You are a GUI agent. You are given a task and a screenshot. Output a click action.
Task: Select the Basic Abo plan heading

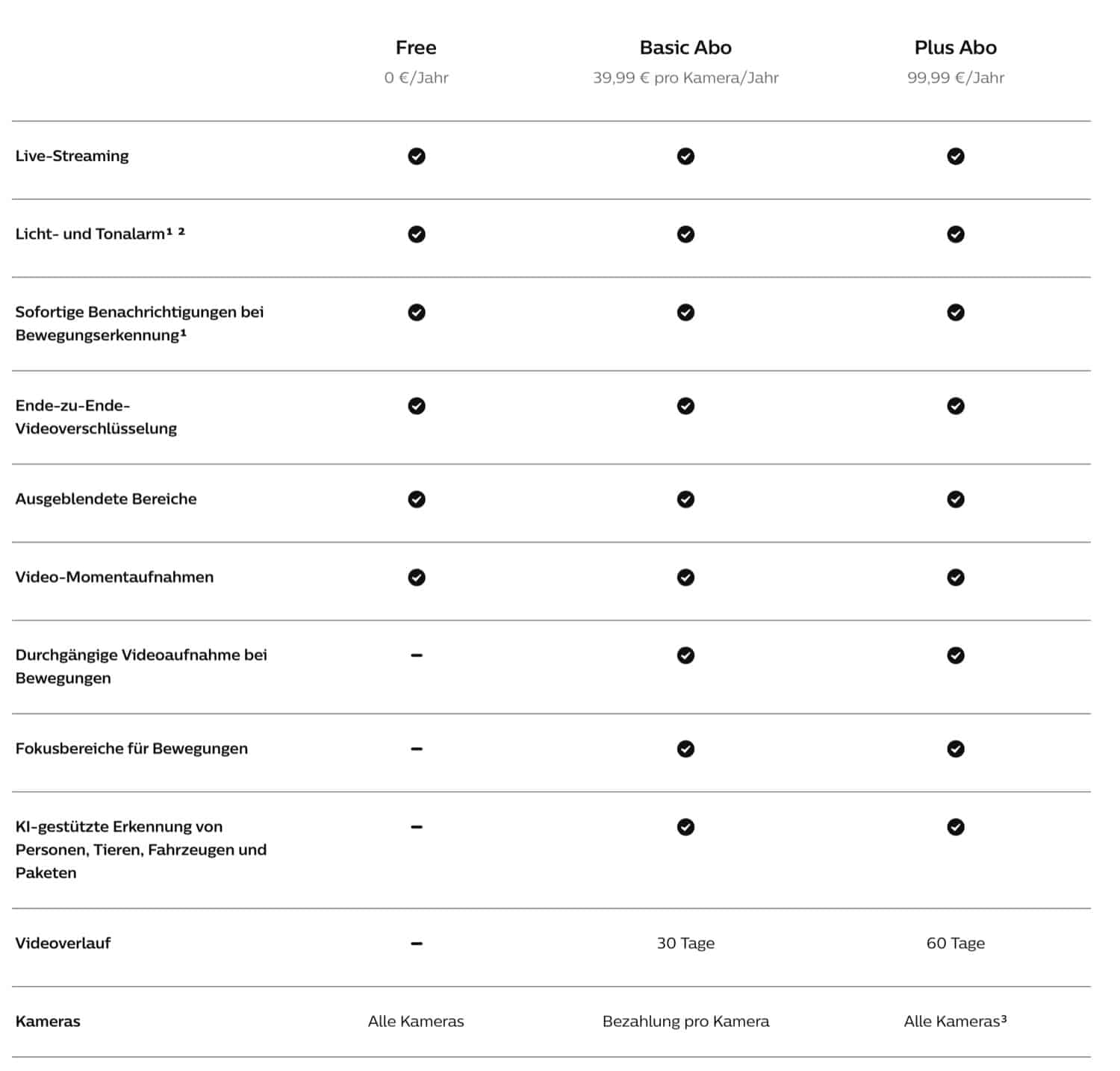click(685, 48)
